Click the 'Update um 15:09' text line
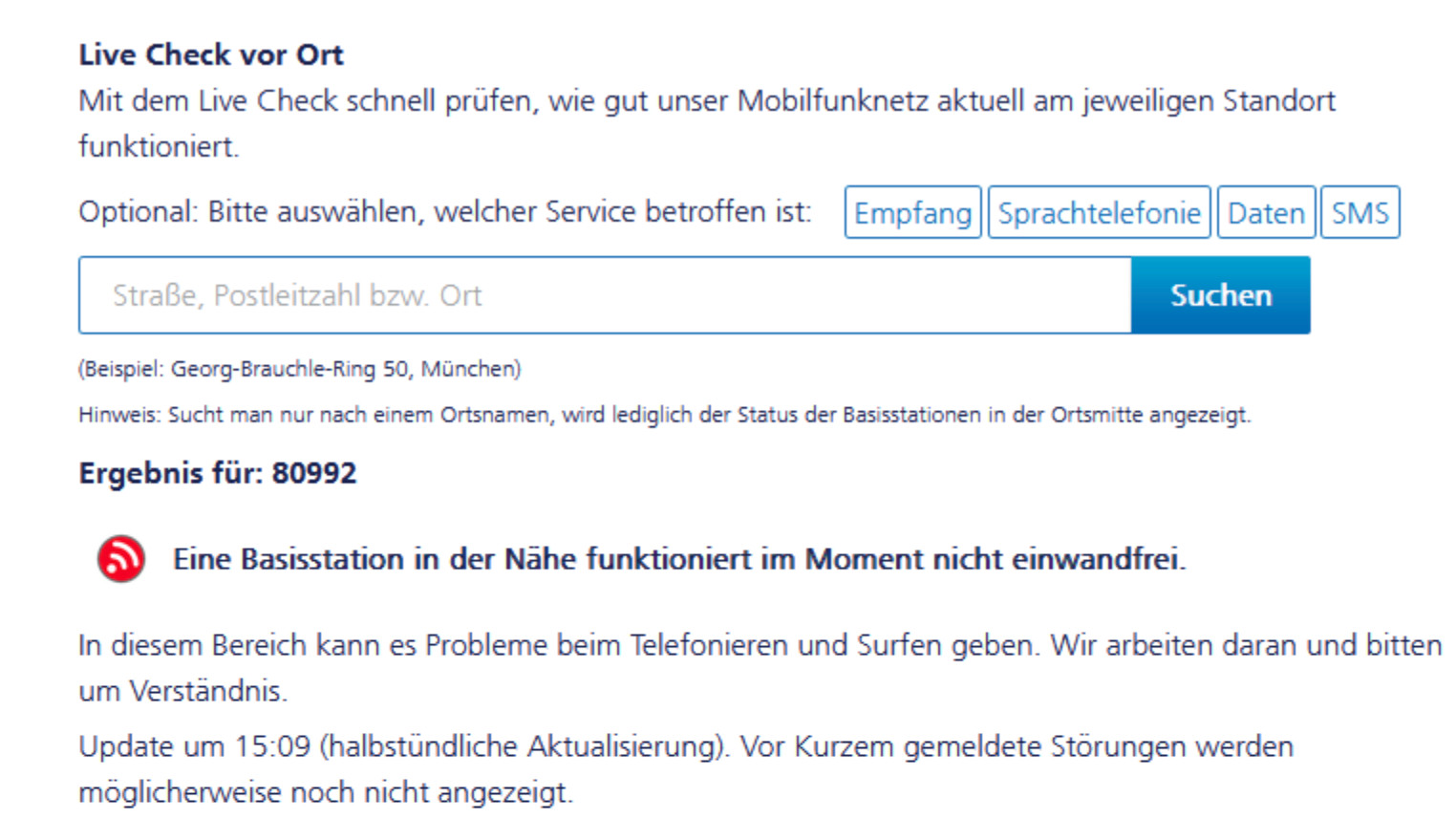Viewport: 1456px width, 819px height. pos(686,769)
